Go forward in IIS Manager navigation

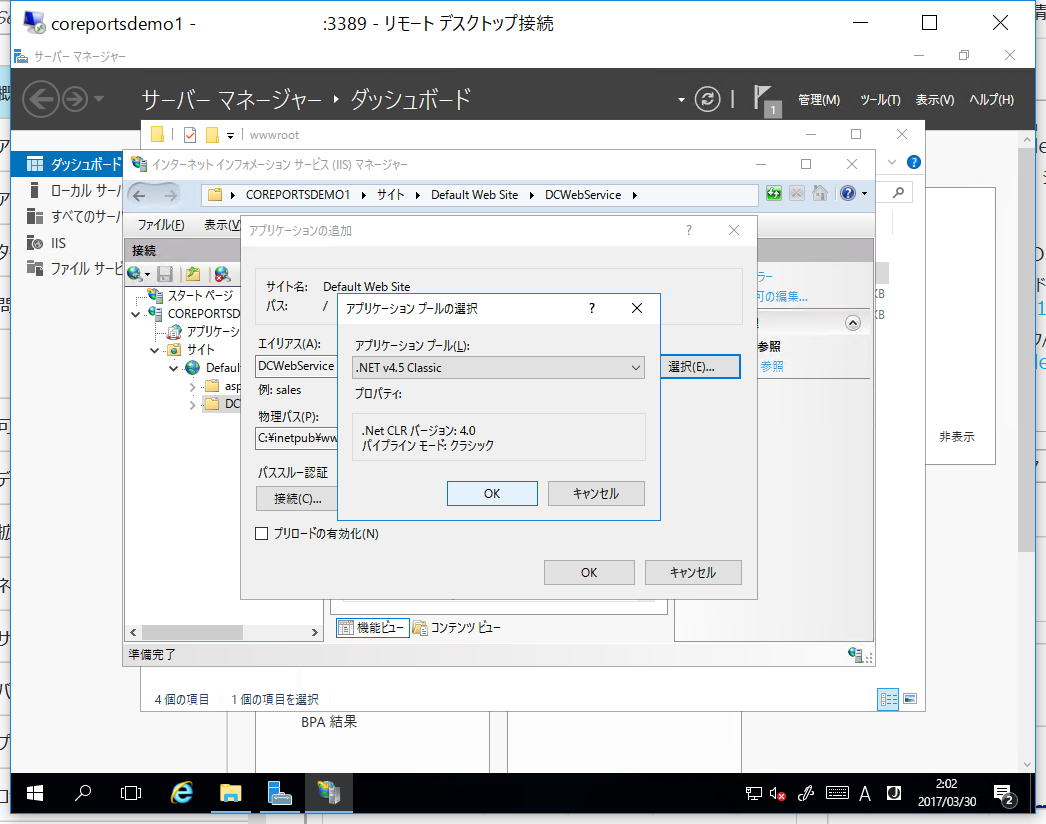[x=170, y=195]
